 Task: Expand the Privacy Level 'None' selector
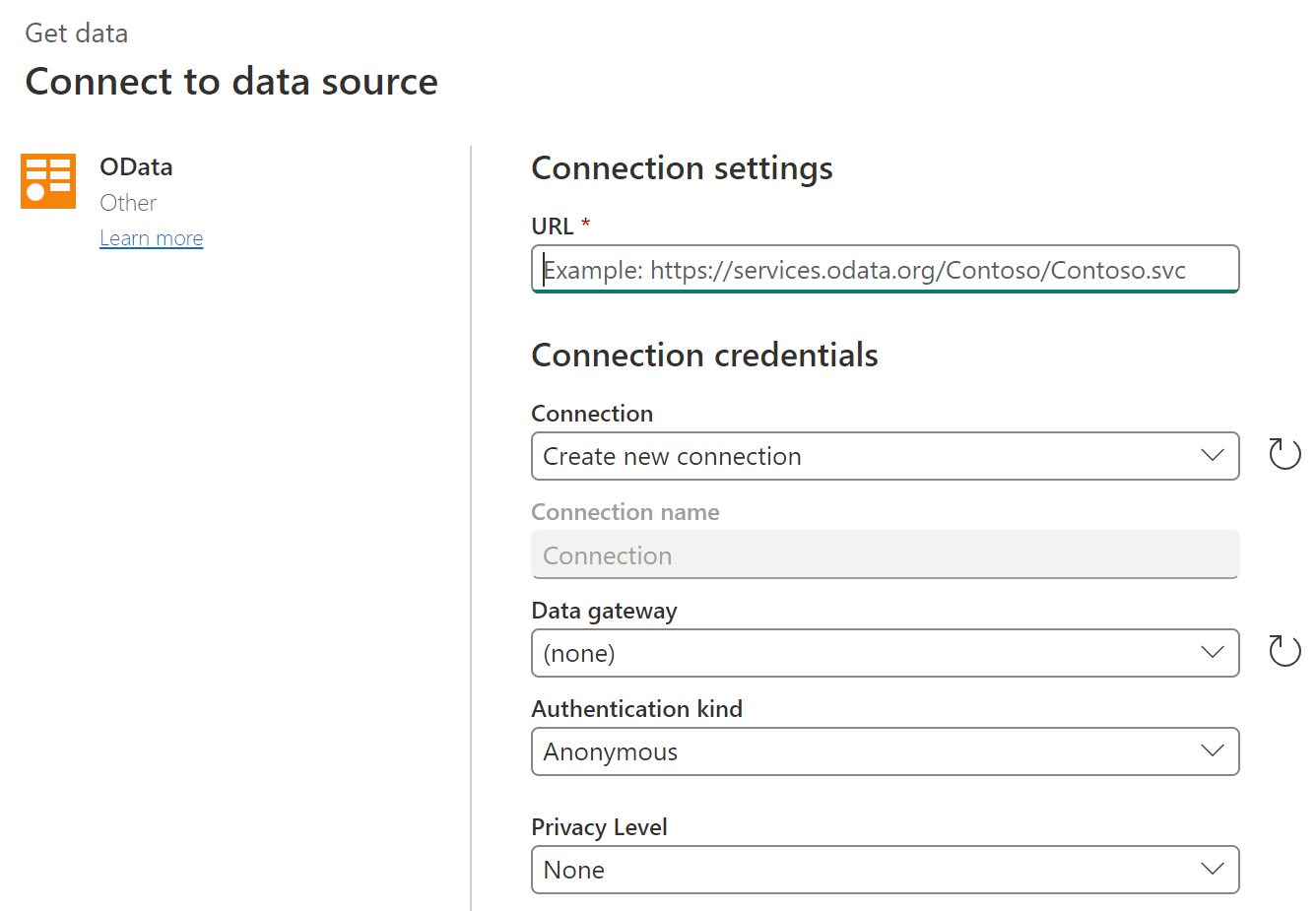tap(867, 870)
